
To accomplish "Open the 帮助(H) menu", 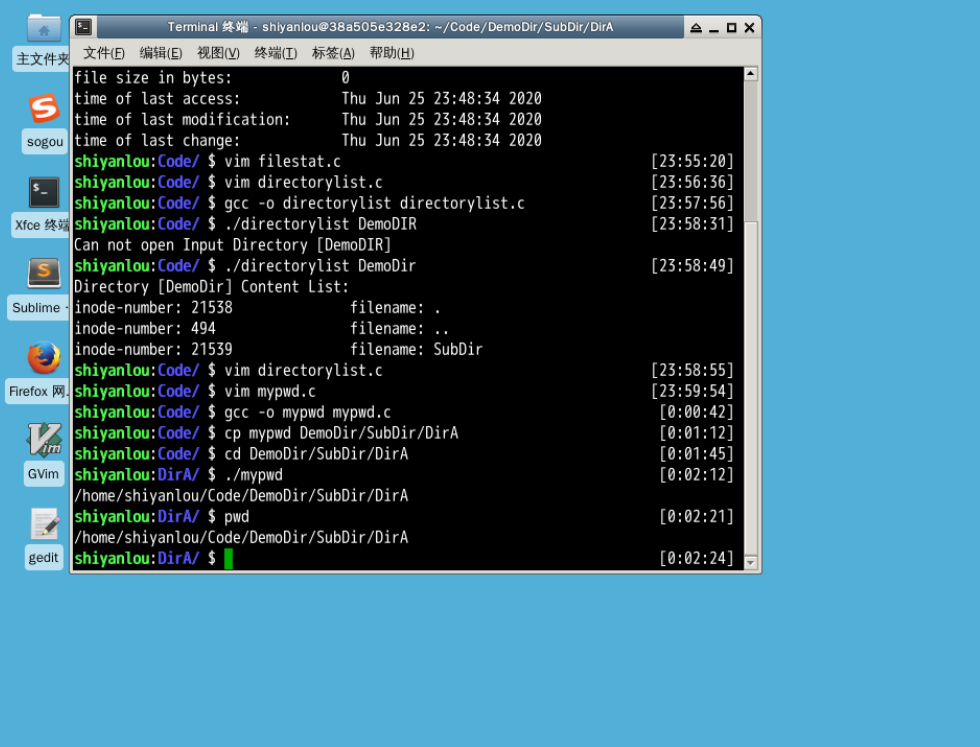I will pos(391,53).
